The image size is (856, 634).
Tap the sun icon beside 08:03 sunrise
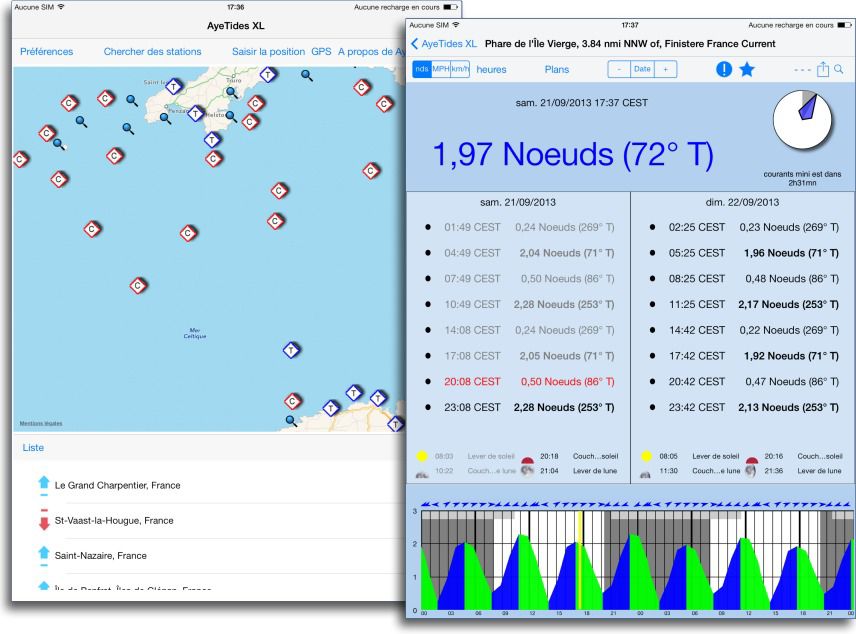421,456
